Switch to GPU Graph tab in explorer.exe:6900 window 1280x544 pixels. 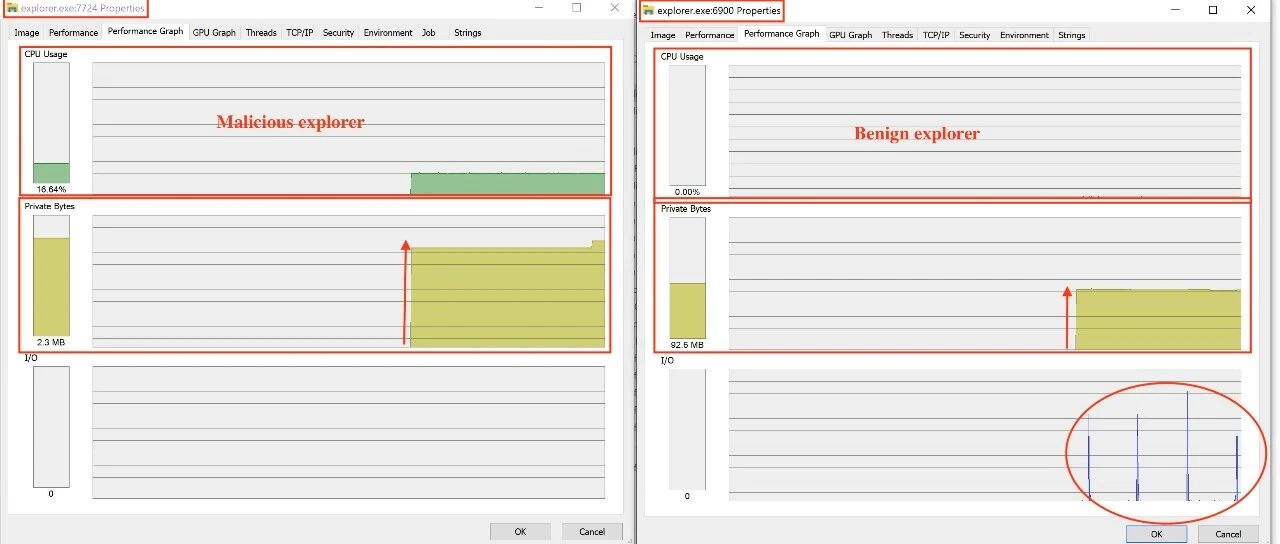[x=851, y=35]
